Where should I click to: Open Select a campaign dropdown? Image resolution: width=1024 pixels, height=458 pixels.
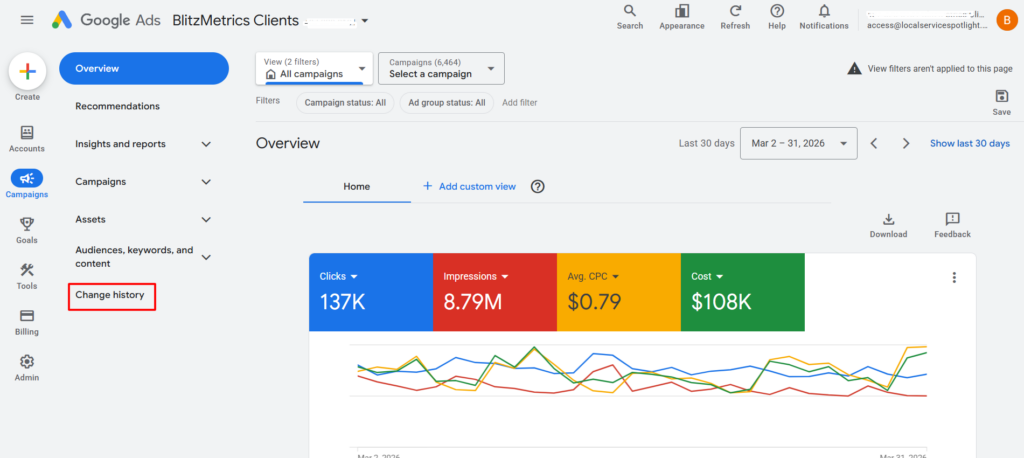(441, 68)
